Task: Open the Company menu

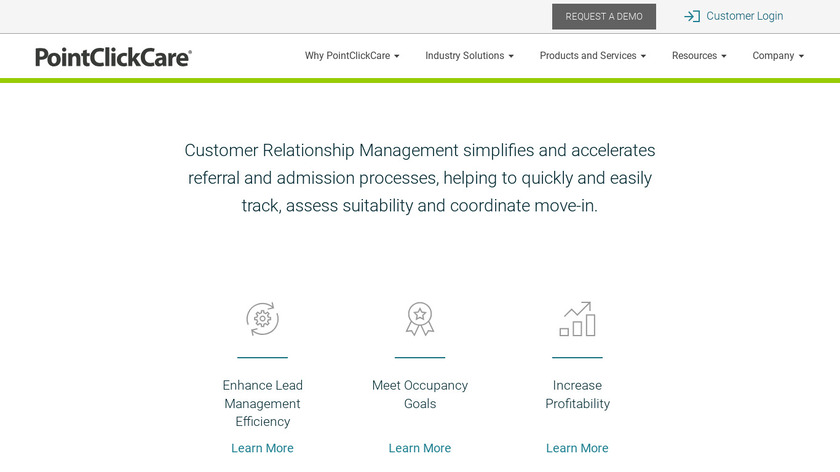Action: [x=778, y=56]
